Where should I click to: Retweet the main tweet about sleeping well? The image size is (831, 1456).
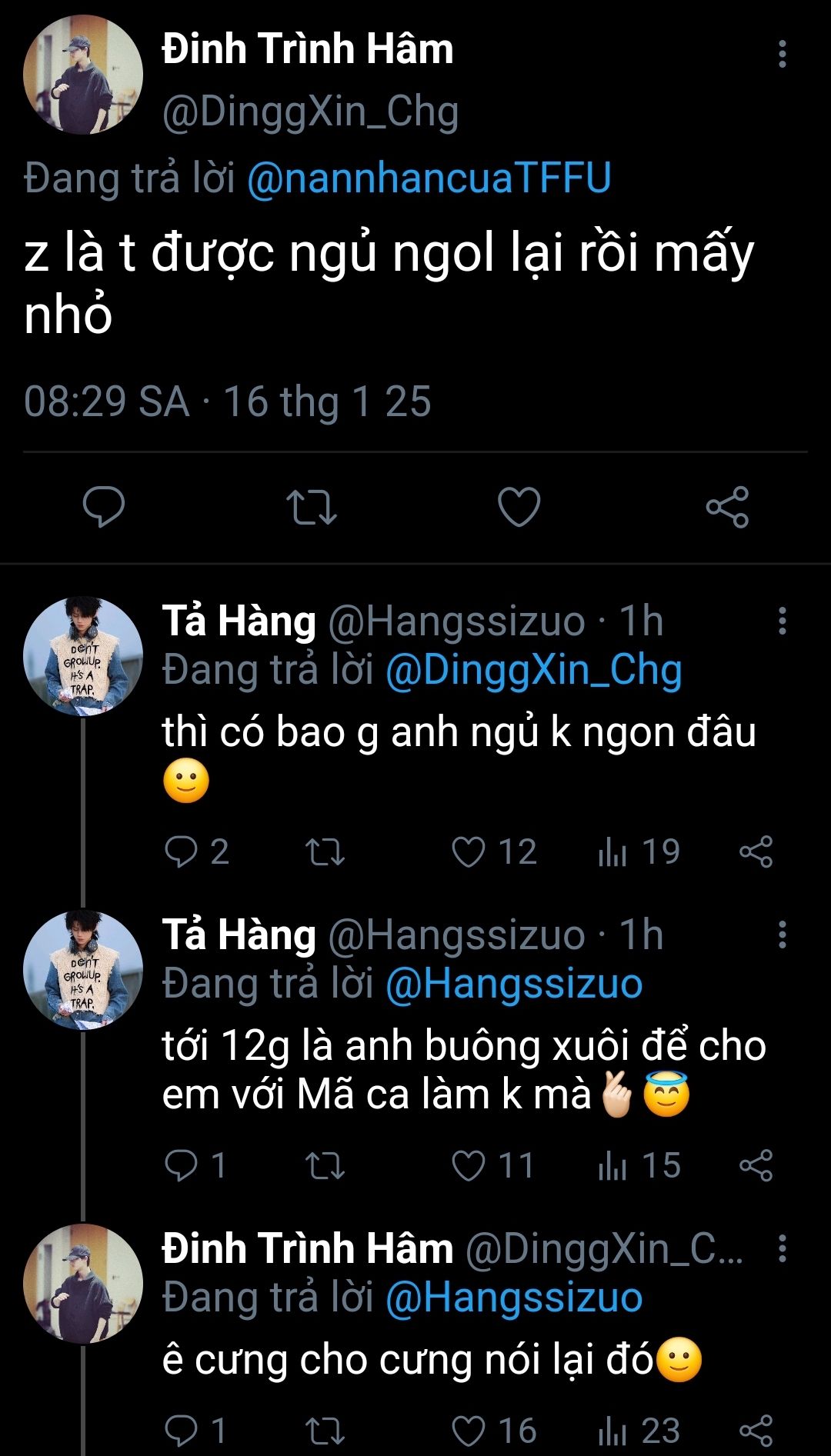pos(311,507)
